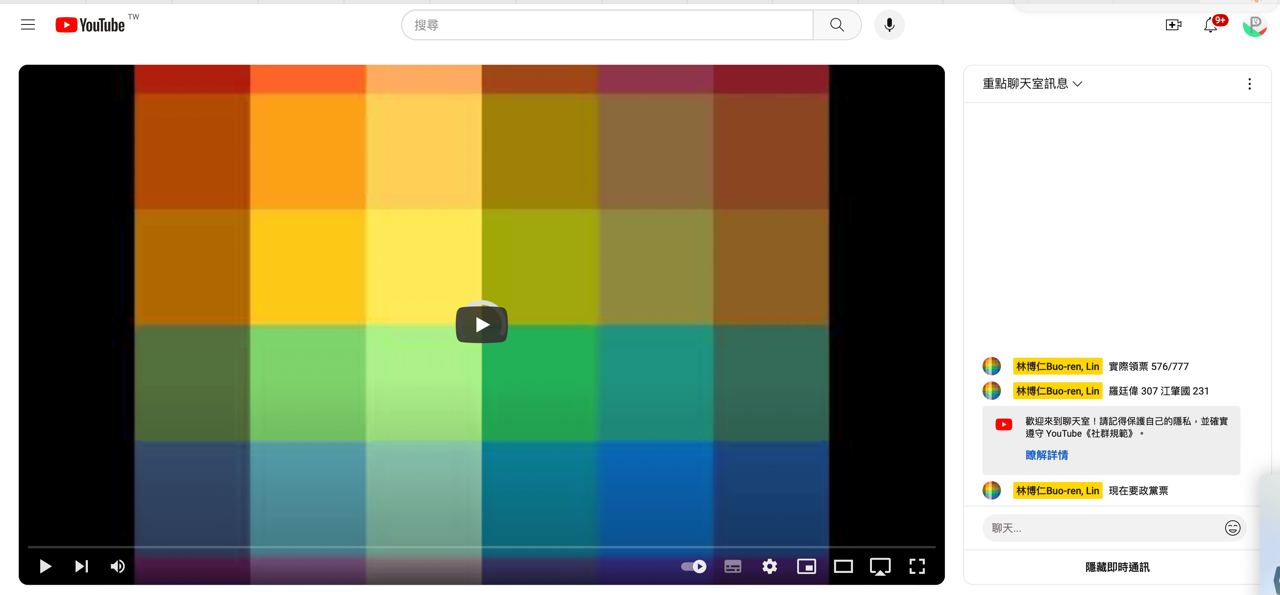The width and height of the screenshot is (1280, 595).
Task: Open the account avatar menu
Action: point(1254,25)
